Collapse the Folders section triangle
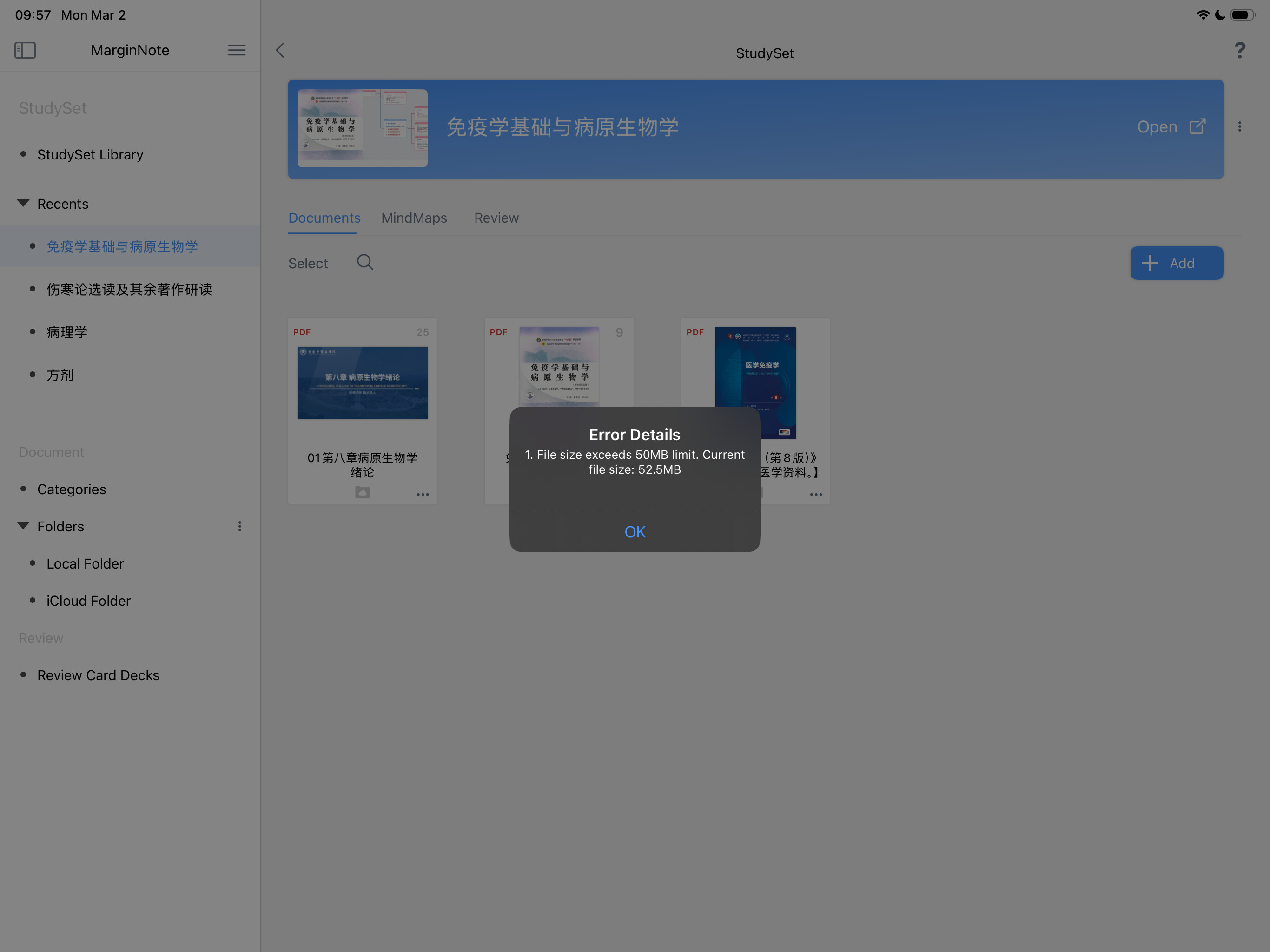 pos(24,526)
